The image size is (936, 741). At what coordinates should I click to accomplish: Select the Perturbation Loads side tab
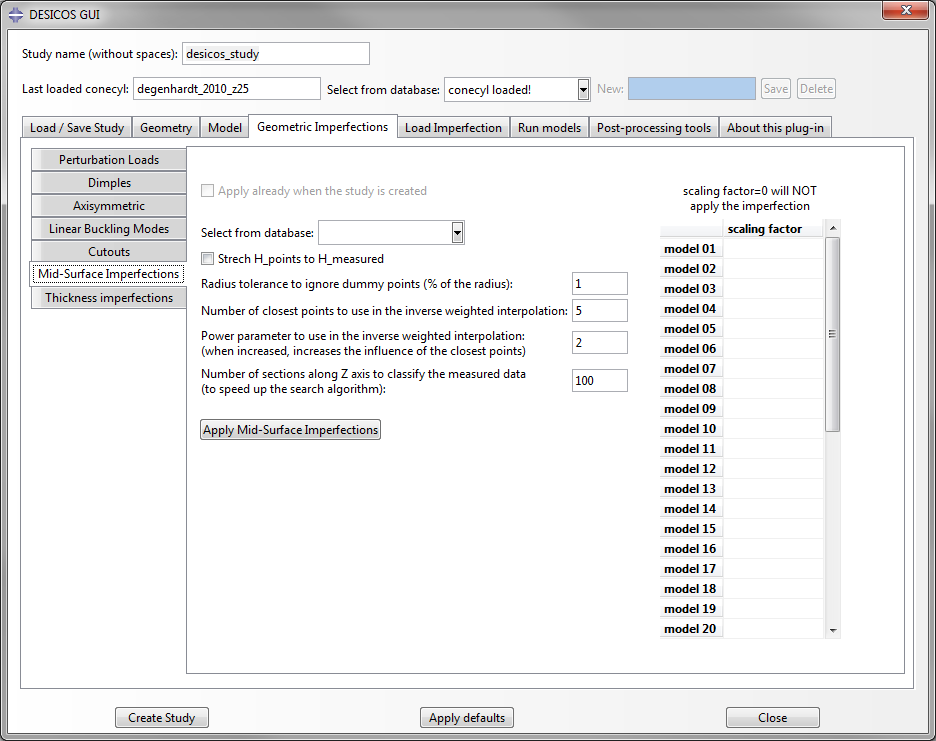click(x=109, y=159)
